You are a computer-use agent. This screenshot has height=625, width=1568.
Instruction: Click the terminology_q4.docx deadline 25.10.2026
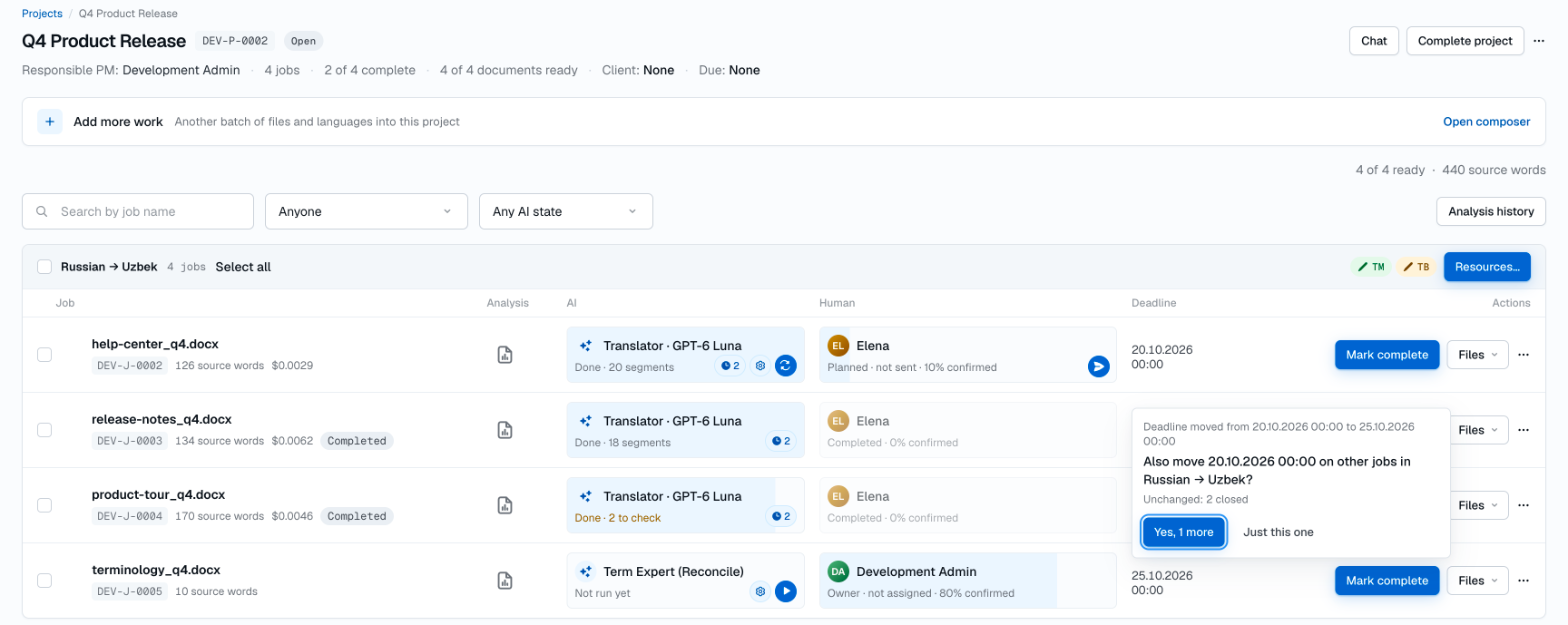(1162, 583)
